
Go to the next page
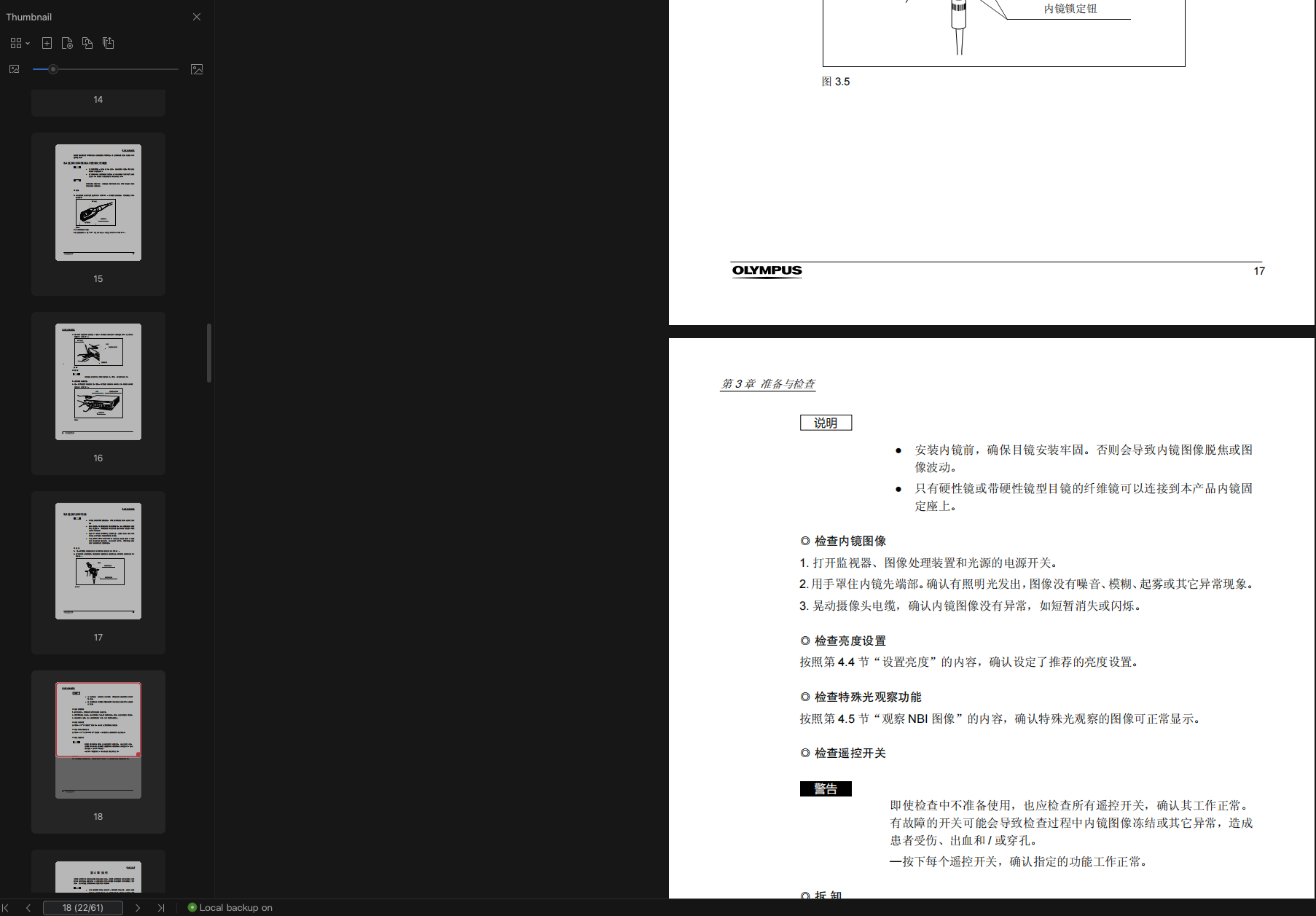138,907
